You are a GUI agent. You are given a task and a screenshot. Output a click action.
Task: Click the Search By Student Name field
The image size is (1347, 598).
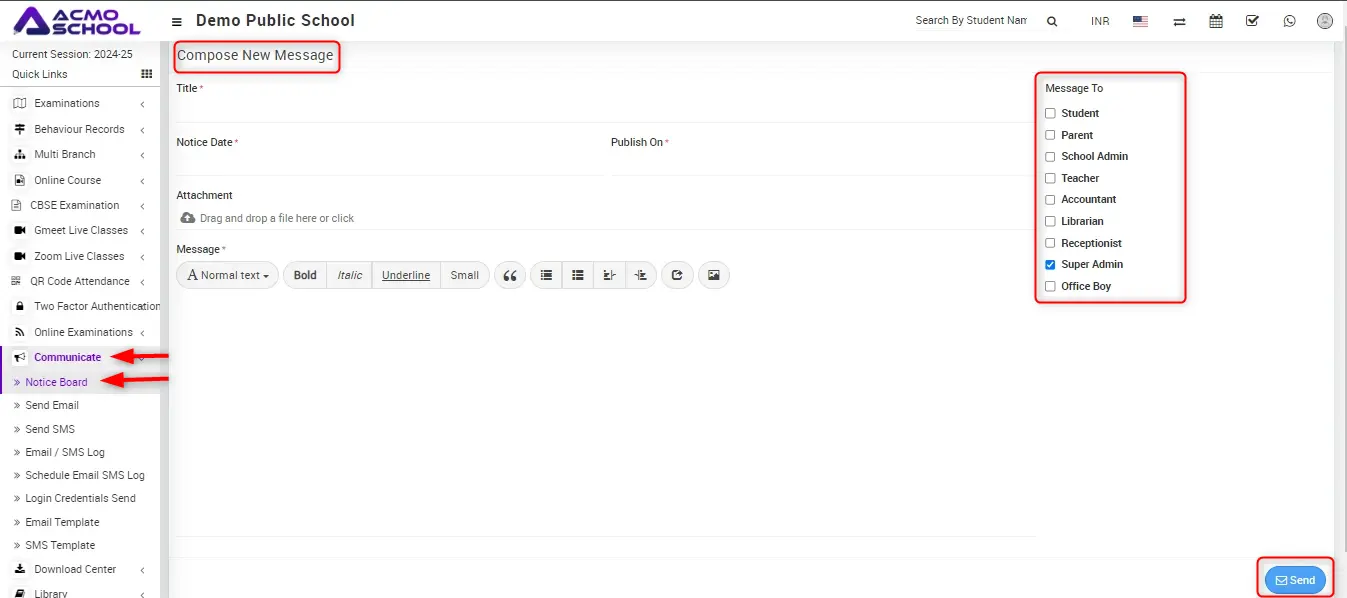970,21
